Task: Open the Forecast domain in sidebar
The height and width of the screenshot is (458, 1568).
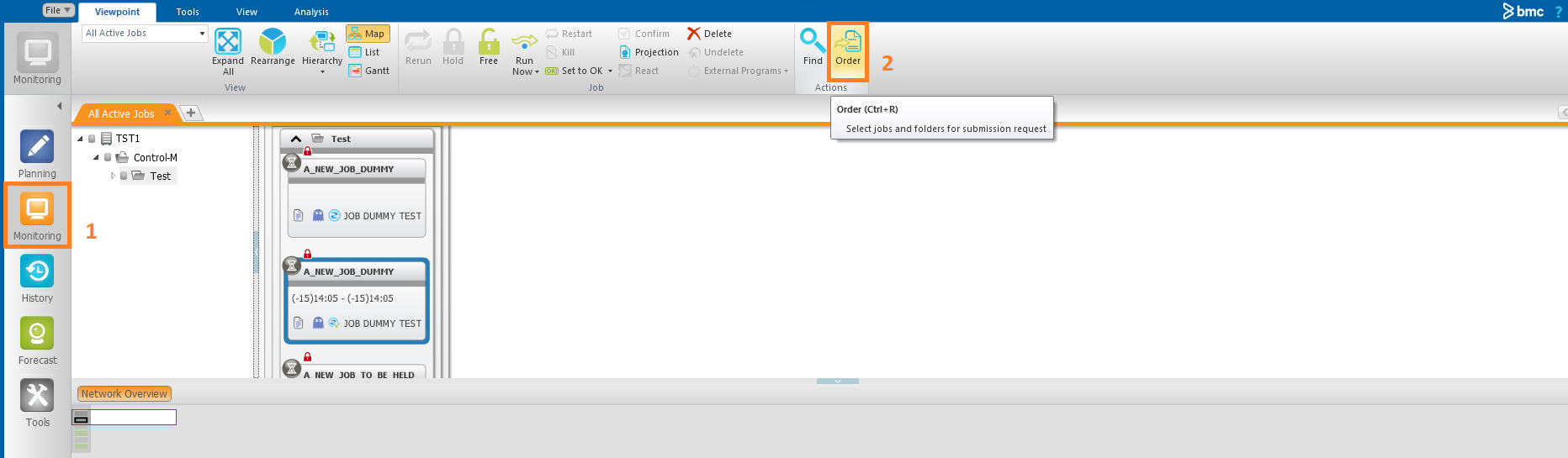Action: pos(37,334)
